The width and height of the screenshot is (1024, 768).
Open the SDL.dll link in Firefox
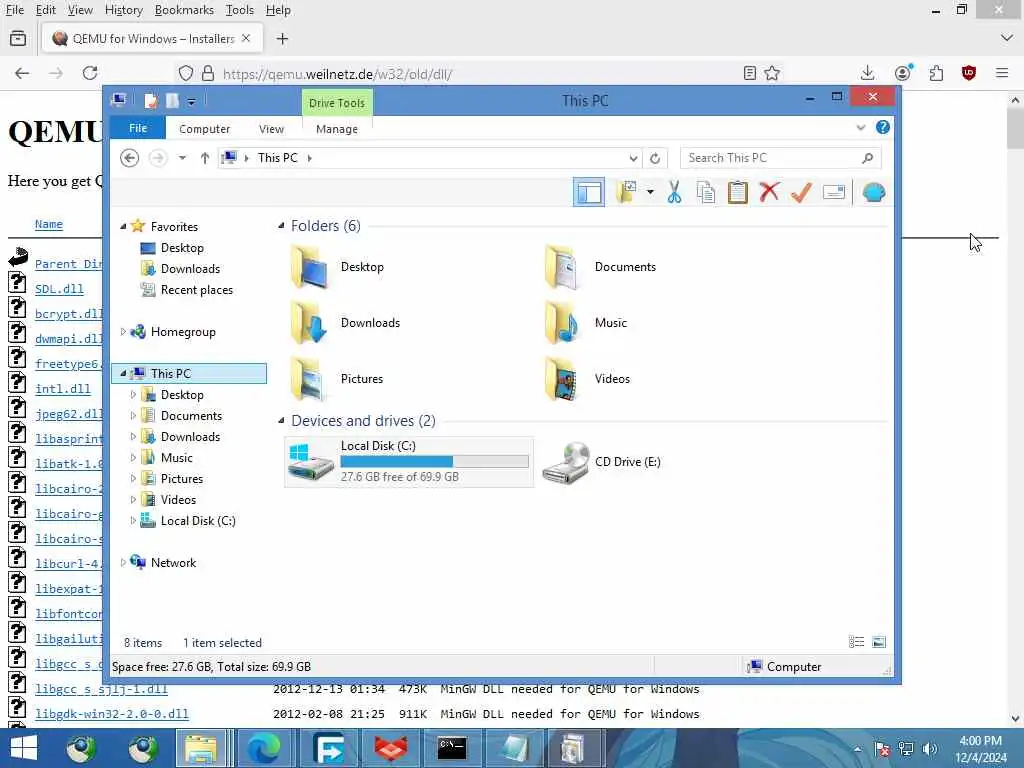[59, 289]
